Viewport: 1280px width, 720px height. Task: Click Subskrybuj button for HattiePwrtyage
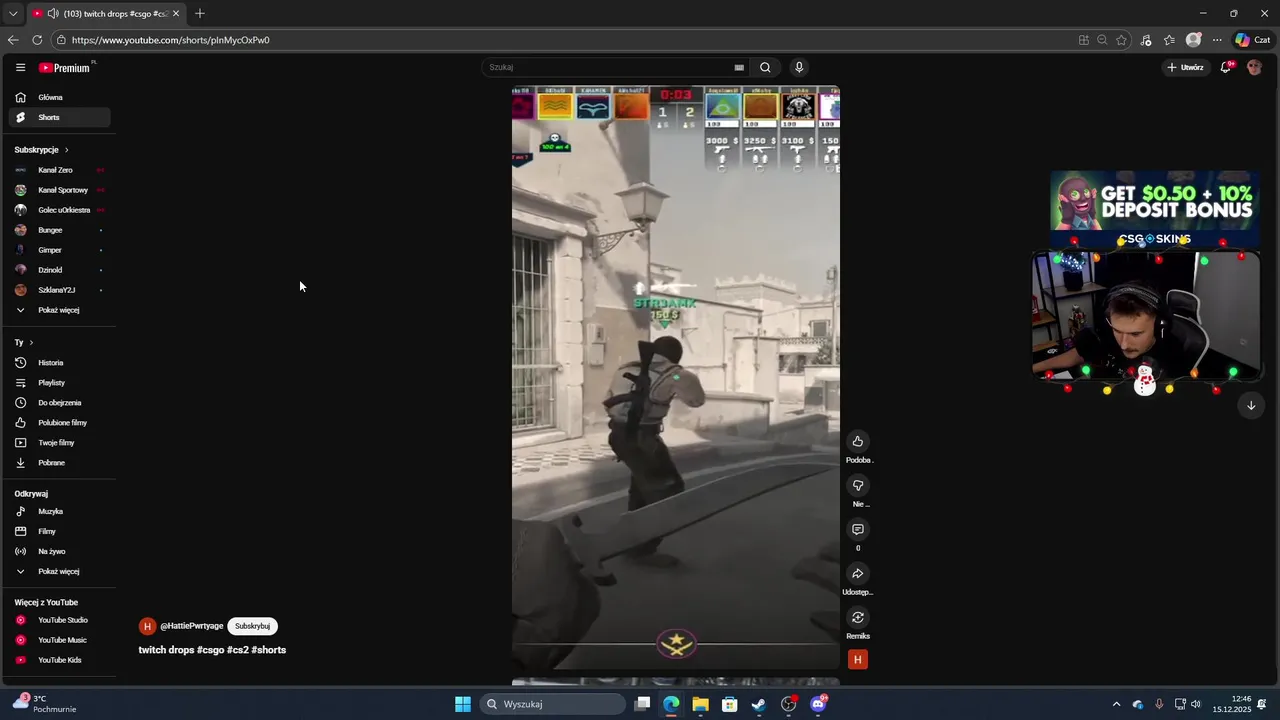click(252, 626)
